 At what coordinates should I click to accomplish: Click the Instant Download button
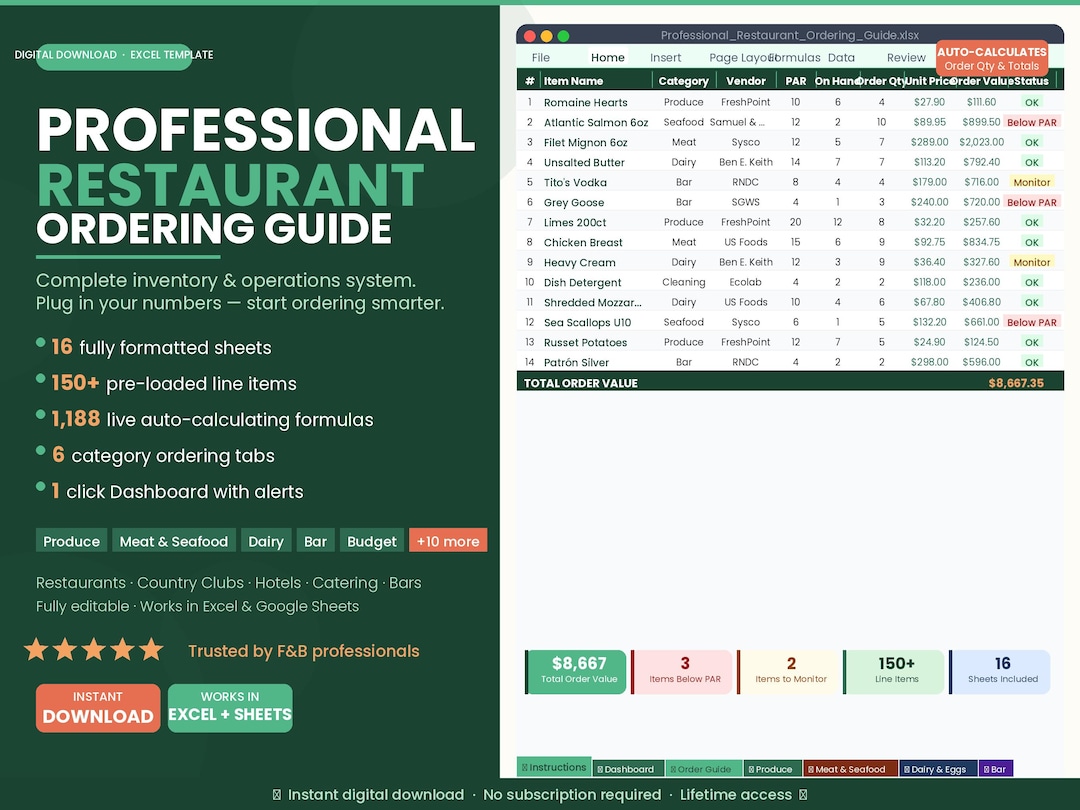98,708
